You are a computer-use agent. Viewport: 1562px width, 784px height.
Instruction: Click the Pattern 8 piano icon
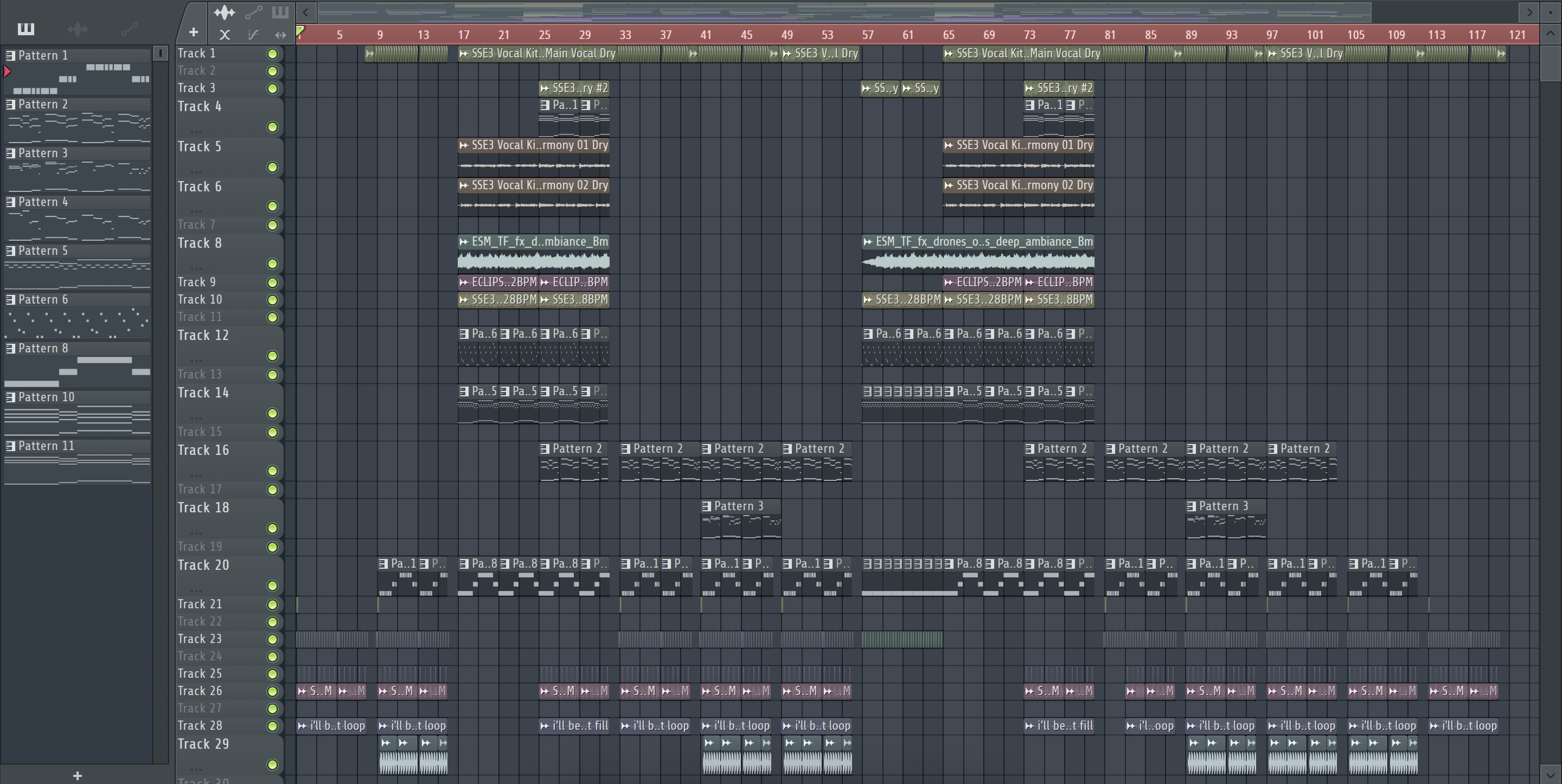10,348
